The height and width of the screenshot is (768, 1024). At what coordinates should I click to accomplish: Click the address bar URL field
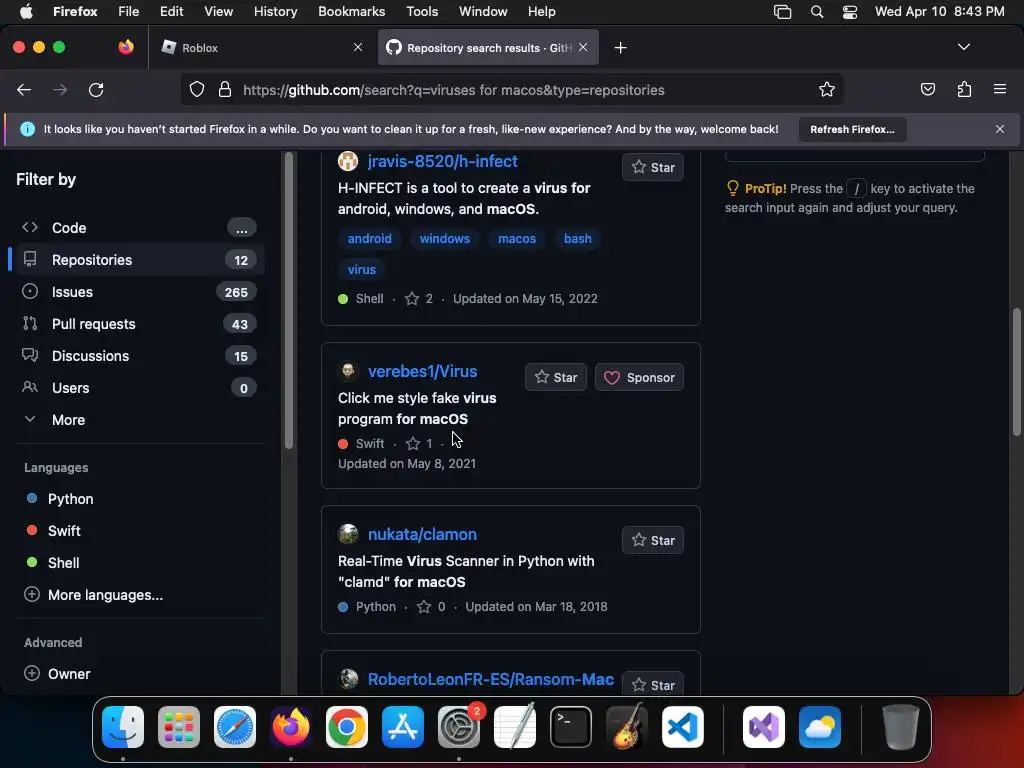point(511,90)
